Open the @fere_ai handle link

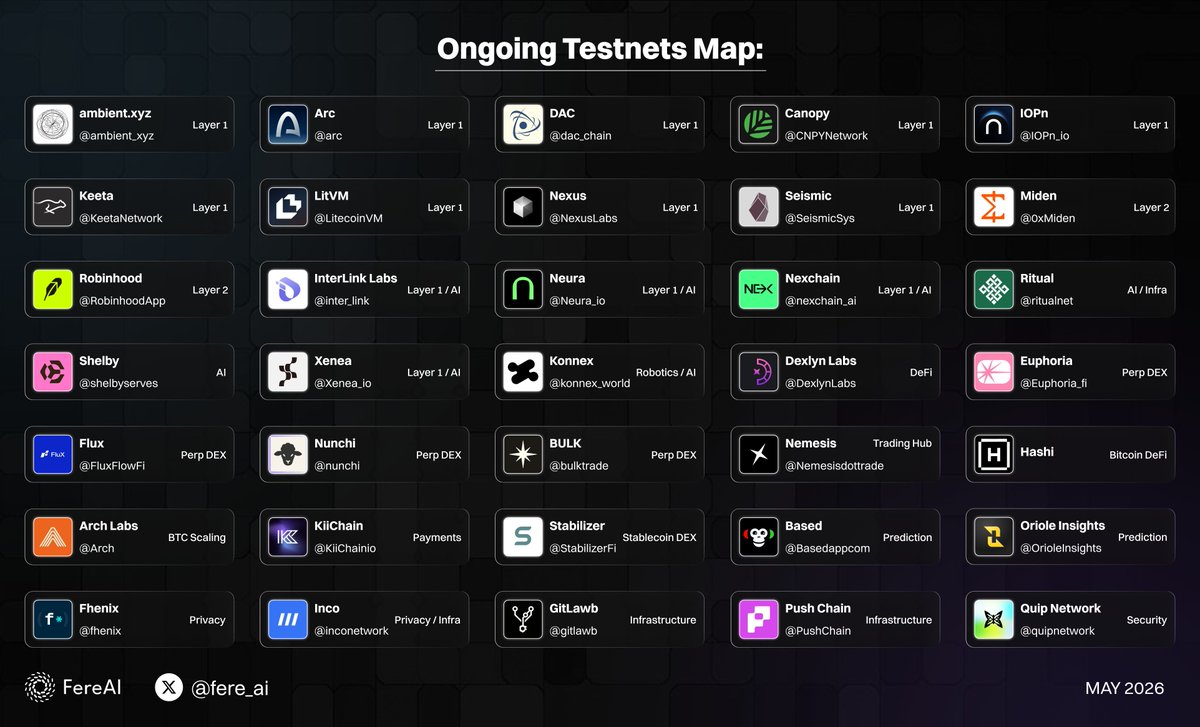pyautogui.click(x=230, y=688)
